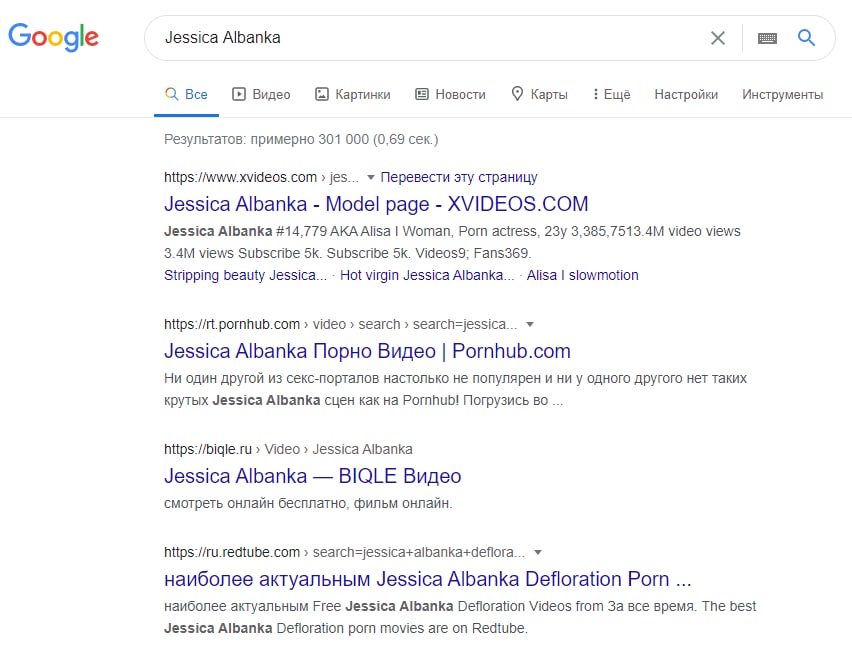Open the Stripping beauty Jessica... sitelink
This screenshot has height=649, width=852.
[x=246, y=275]
